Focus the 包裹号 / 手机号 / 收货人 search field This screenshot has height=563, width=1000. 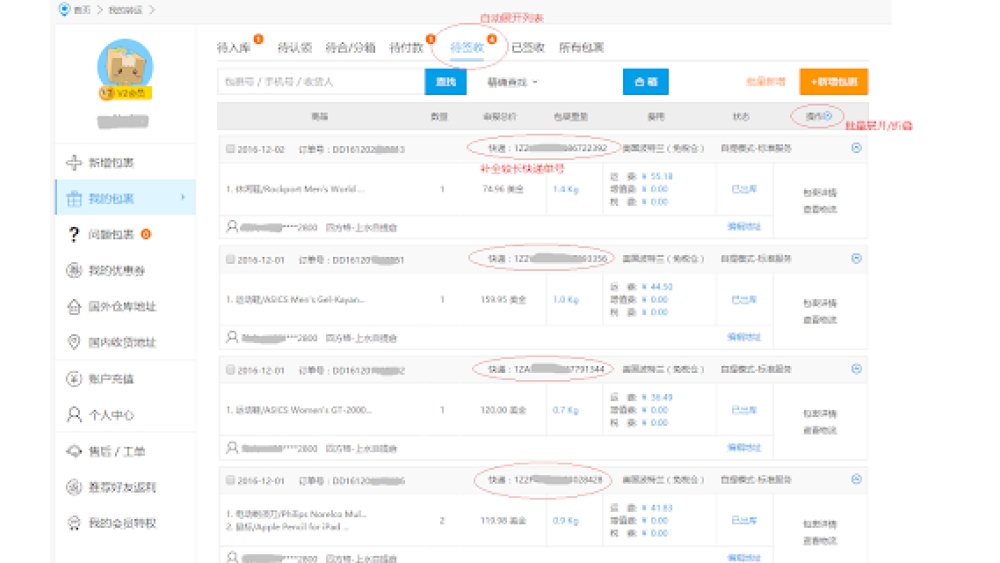pos(321,82)
